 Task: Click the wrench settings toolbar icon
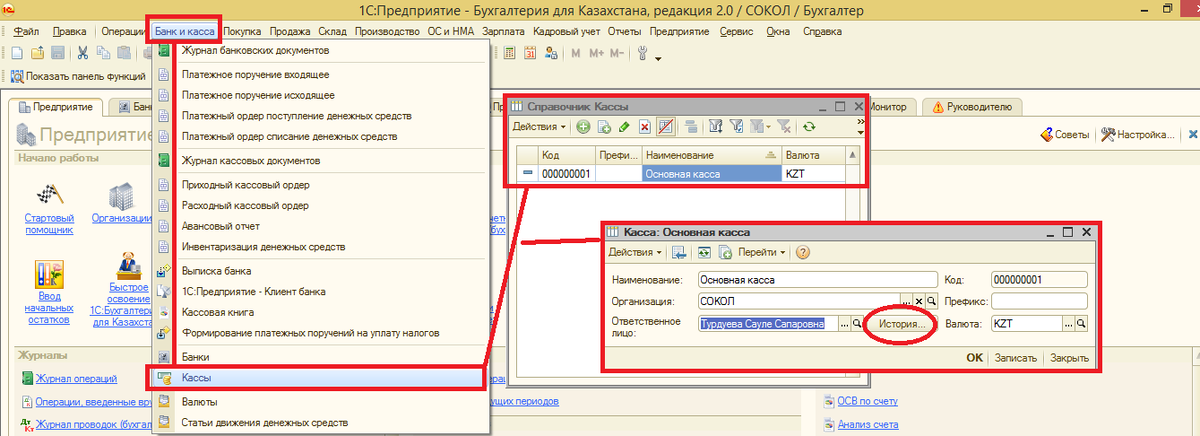tap(642, 53)
